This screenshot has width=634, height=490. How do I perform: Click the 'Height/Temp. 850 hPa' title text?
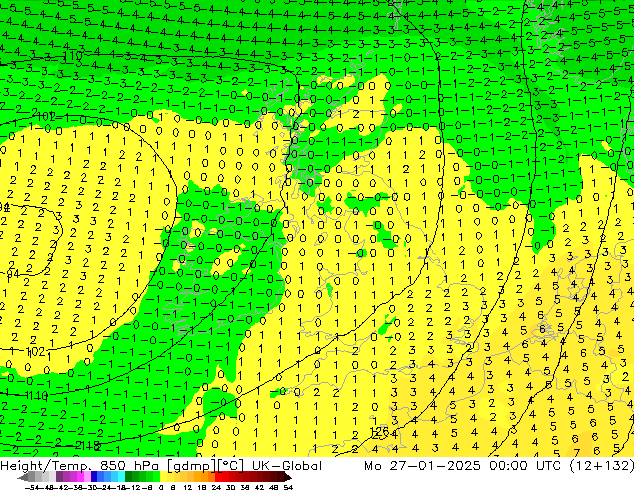pyautogui.click(x=79, y=466)
